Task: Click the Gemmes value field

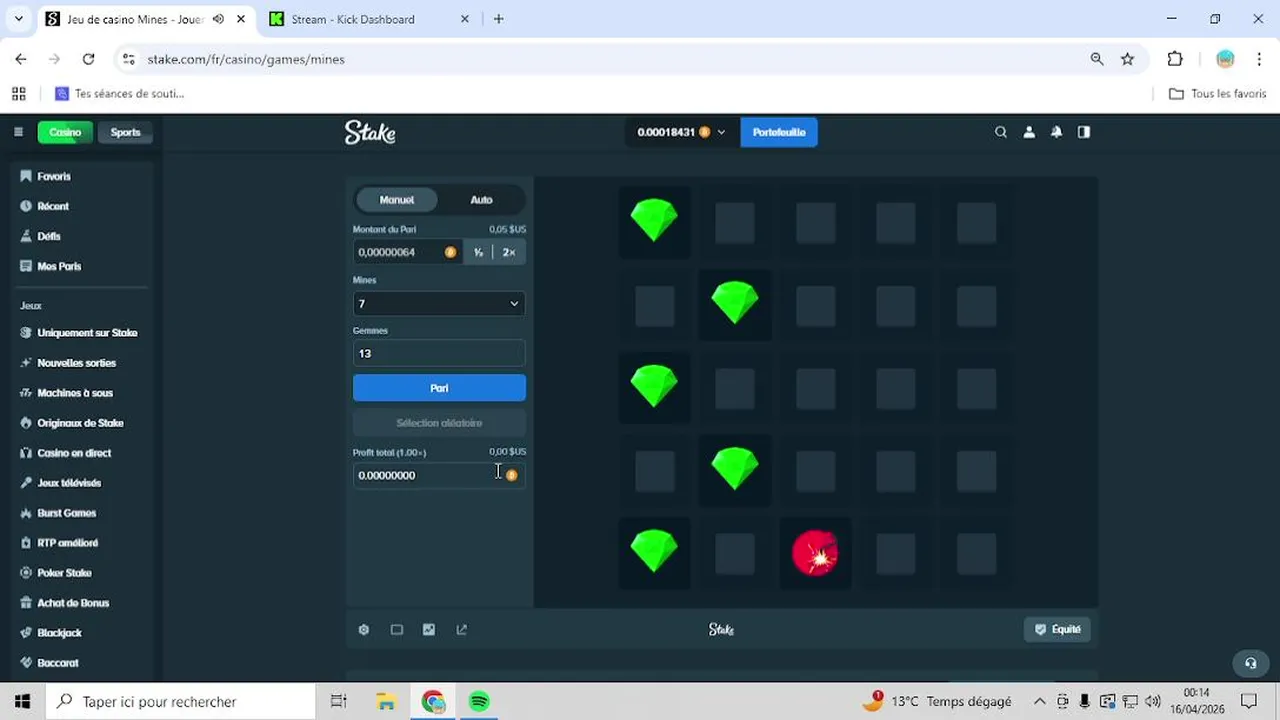Action: 439,353
